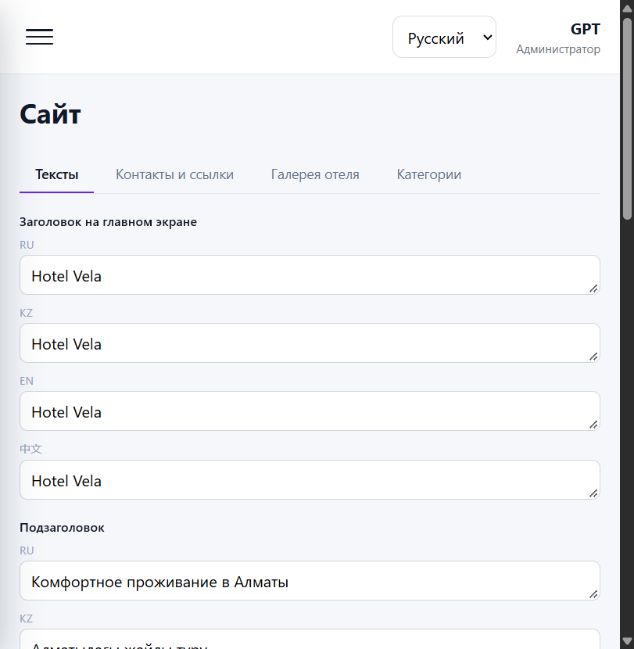Grab resize handle of KZ heading textarea
634x649 pixels.
pyautogui.click(x=593, y=356)
